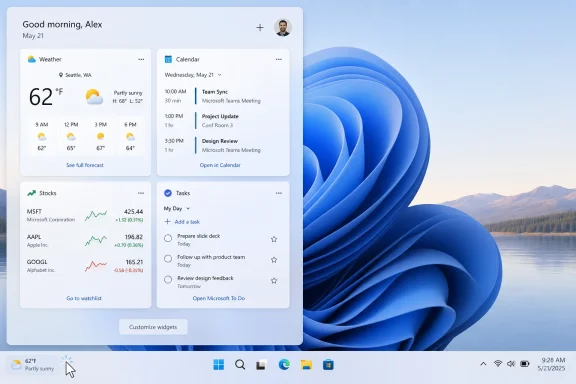The width and height of the screenshot is (576, 384).
Task: Mark Follow up with product team complete
Action: pyautogui.click(x=168, y=259)
